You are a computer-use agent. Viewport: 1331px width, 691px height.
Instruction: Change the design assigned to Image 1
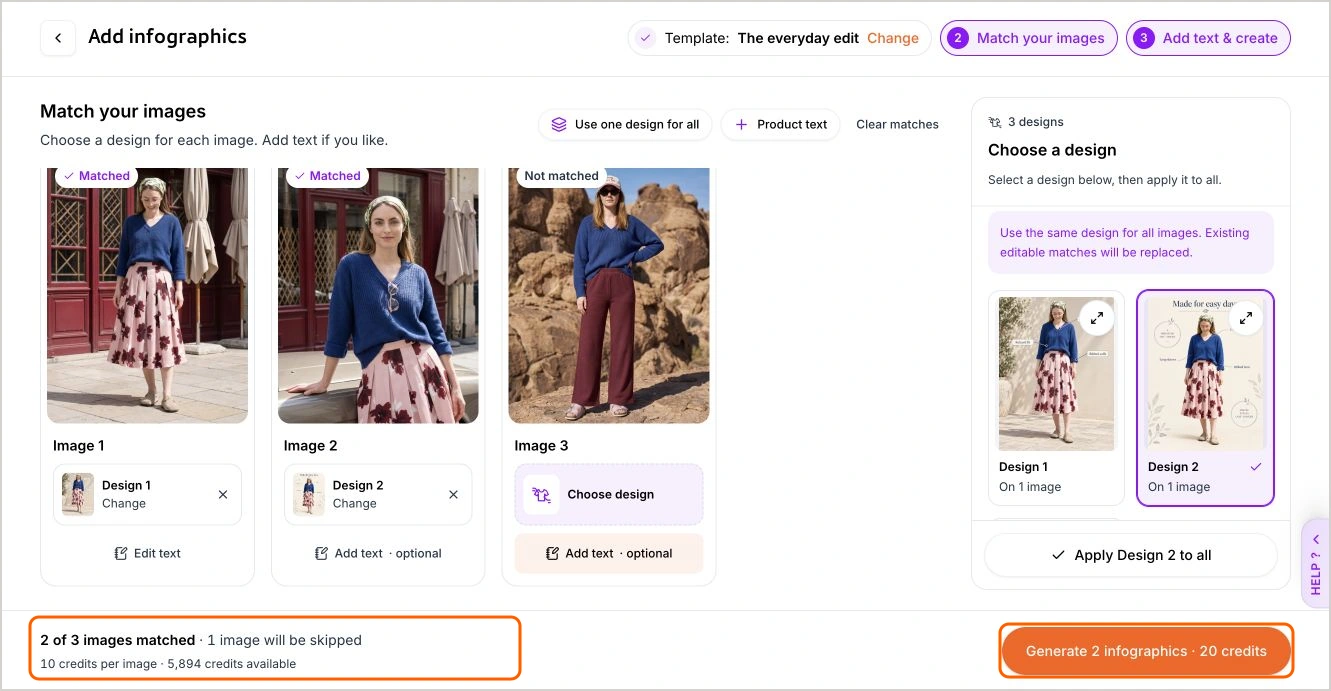pos(124,504)
